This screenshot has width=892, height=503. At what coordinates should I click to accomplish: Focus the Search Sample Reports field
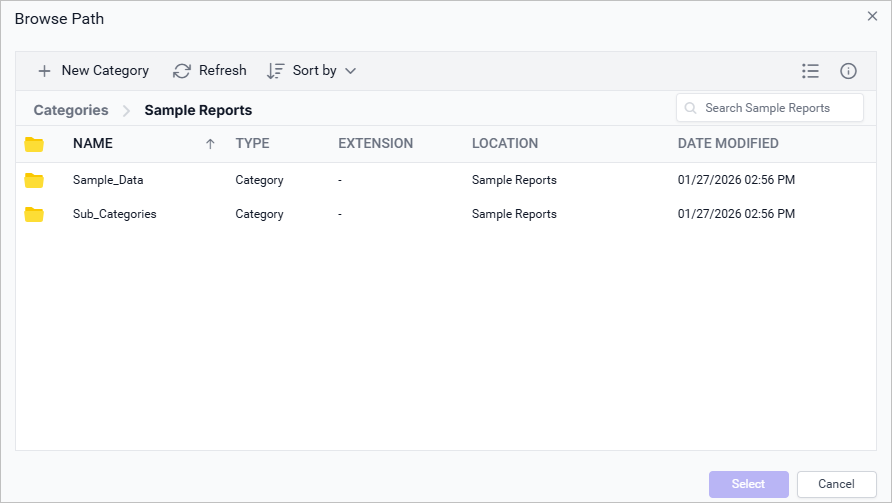pyautogui.click(x=770, y=108)
